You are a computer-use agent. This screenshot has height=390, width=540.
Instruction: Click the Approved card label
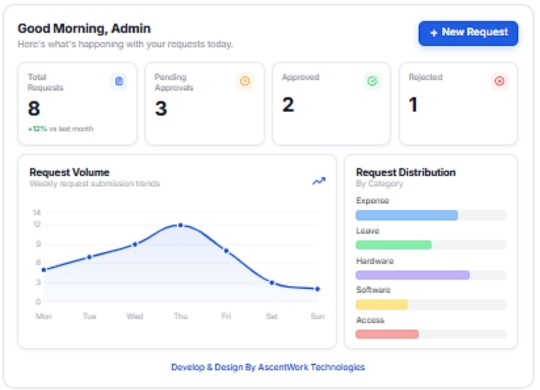pyautogui.click(x=301, y=77)
